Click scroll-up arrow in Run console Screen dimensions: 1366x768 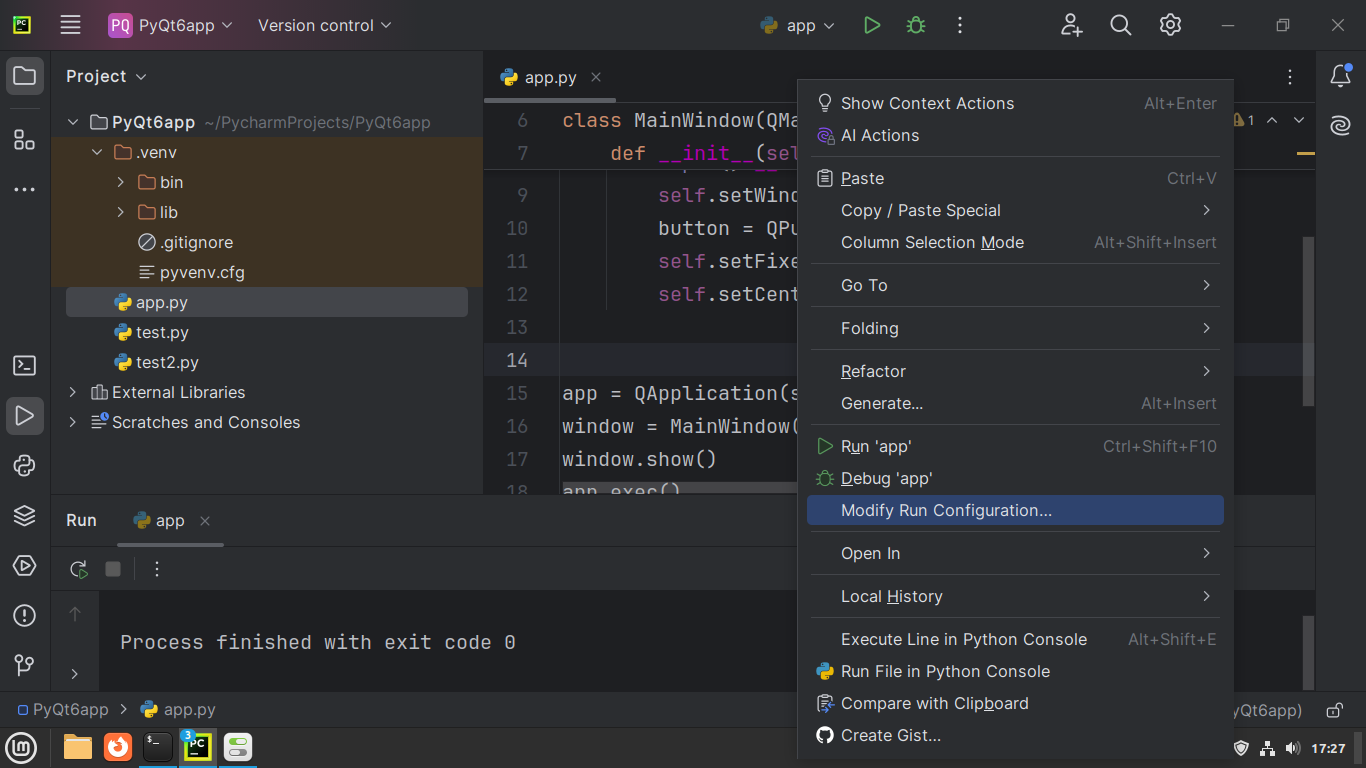point(75,614)
